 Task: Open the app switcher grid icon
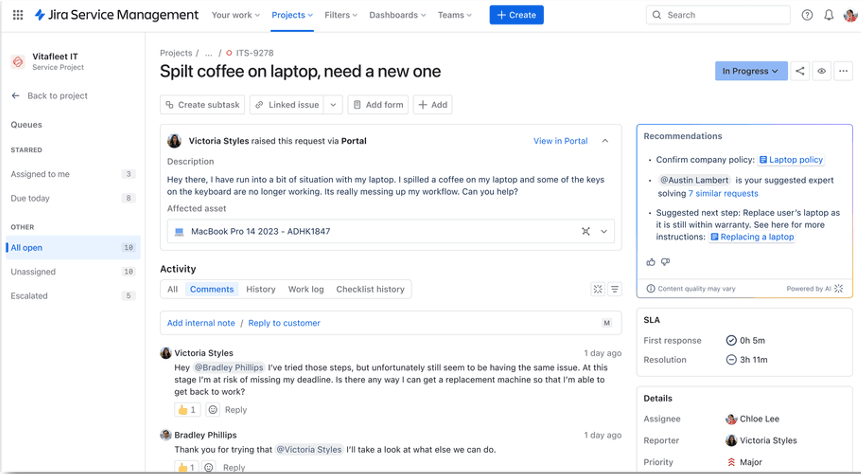pos(18,15)
